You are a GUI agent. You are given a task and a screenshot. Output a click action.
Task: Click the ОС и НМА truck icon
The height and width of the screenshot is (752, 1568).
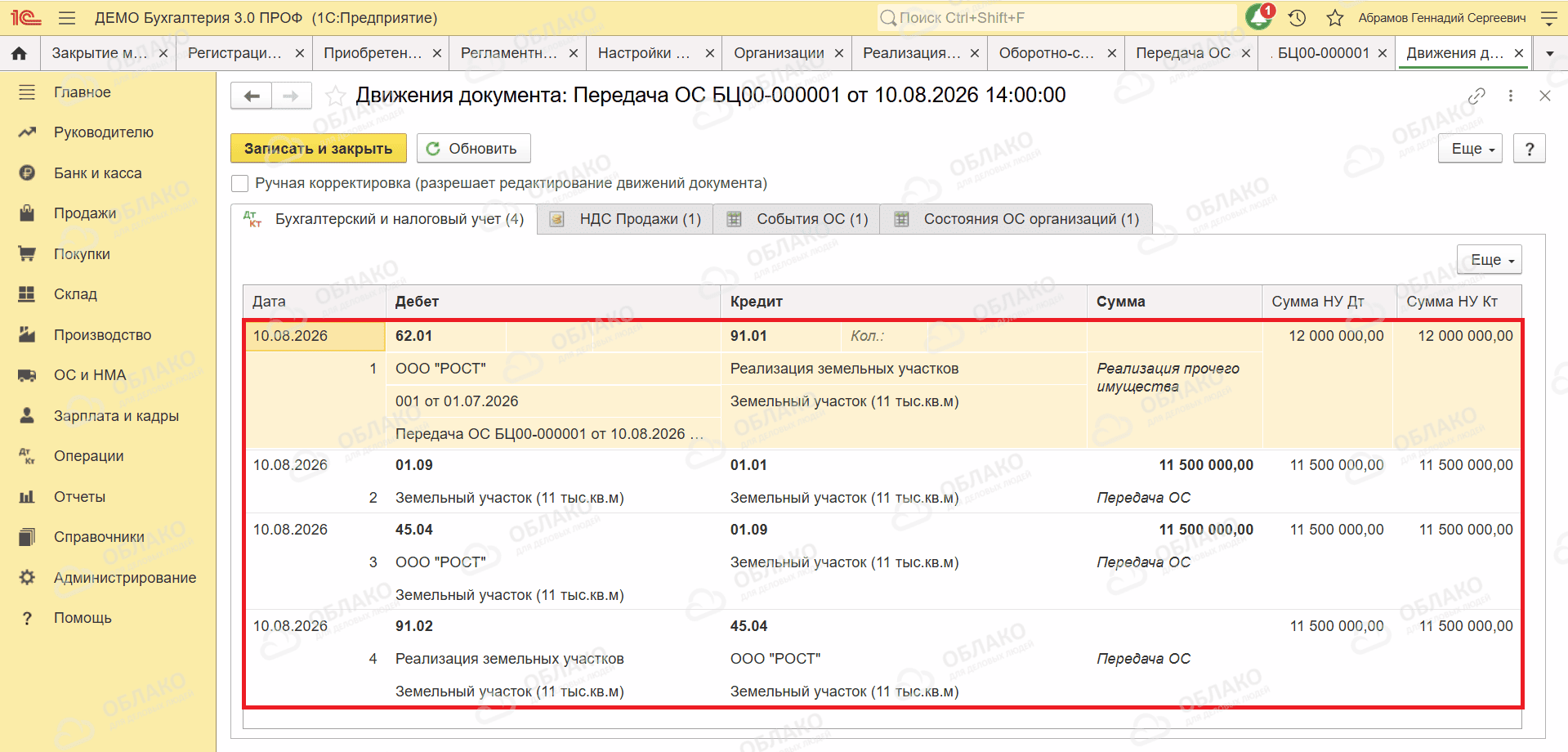coord(27,375)
